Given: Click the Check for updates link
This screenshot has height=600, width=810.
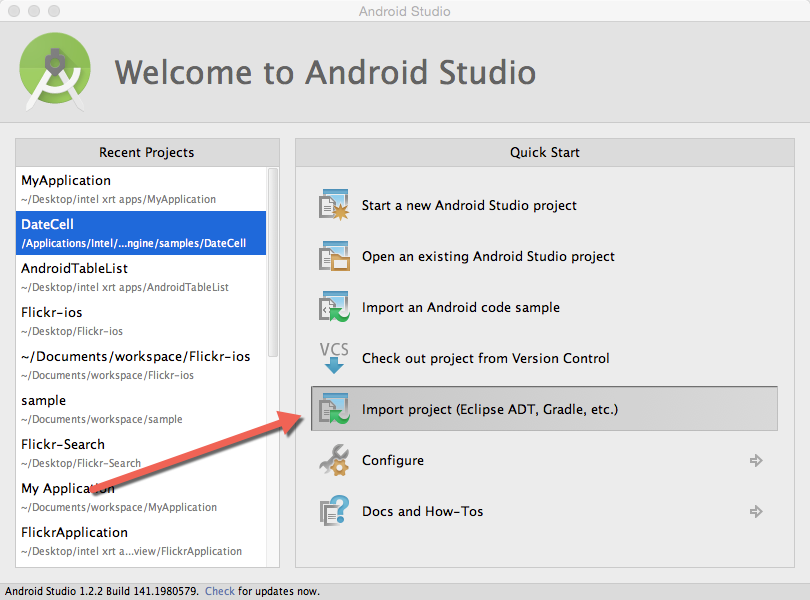Looking at the screenshot, I should tap(220, 591).
